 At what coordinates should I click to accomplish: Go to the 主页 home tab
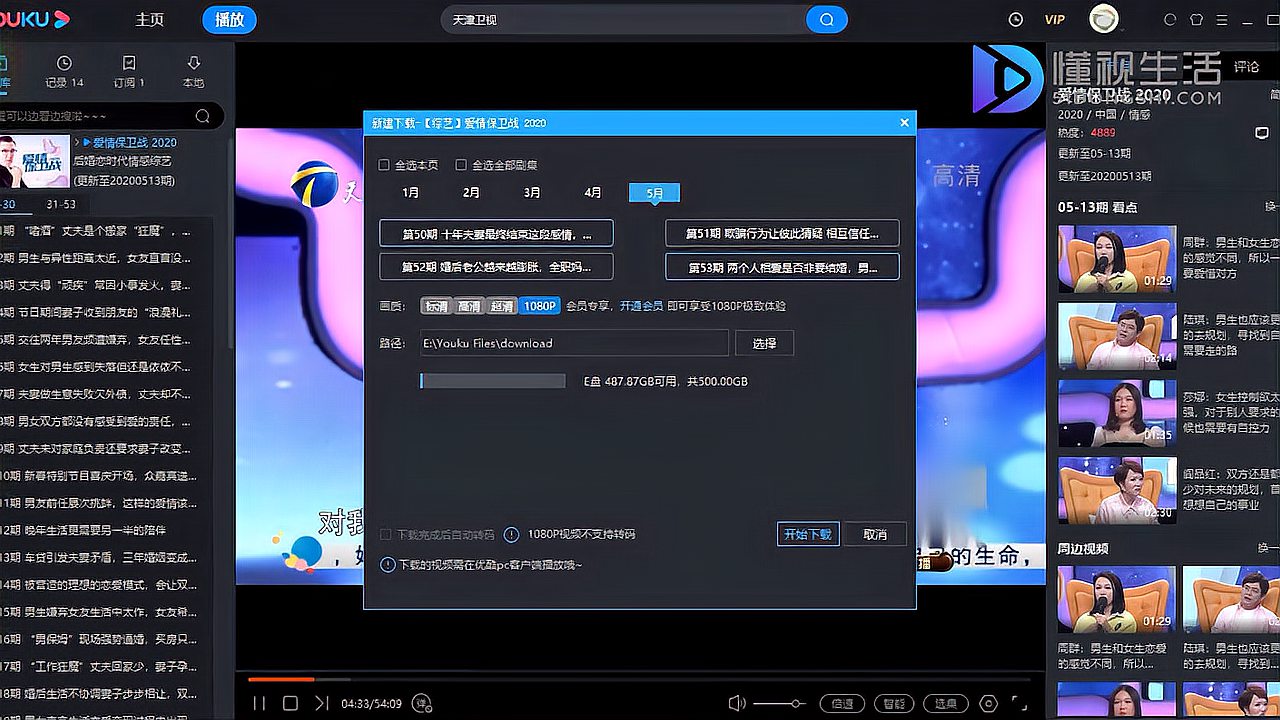point(150,19)
